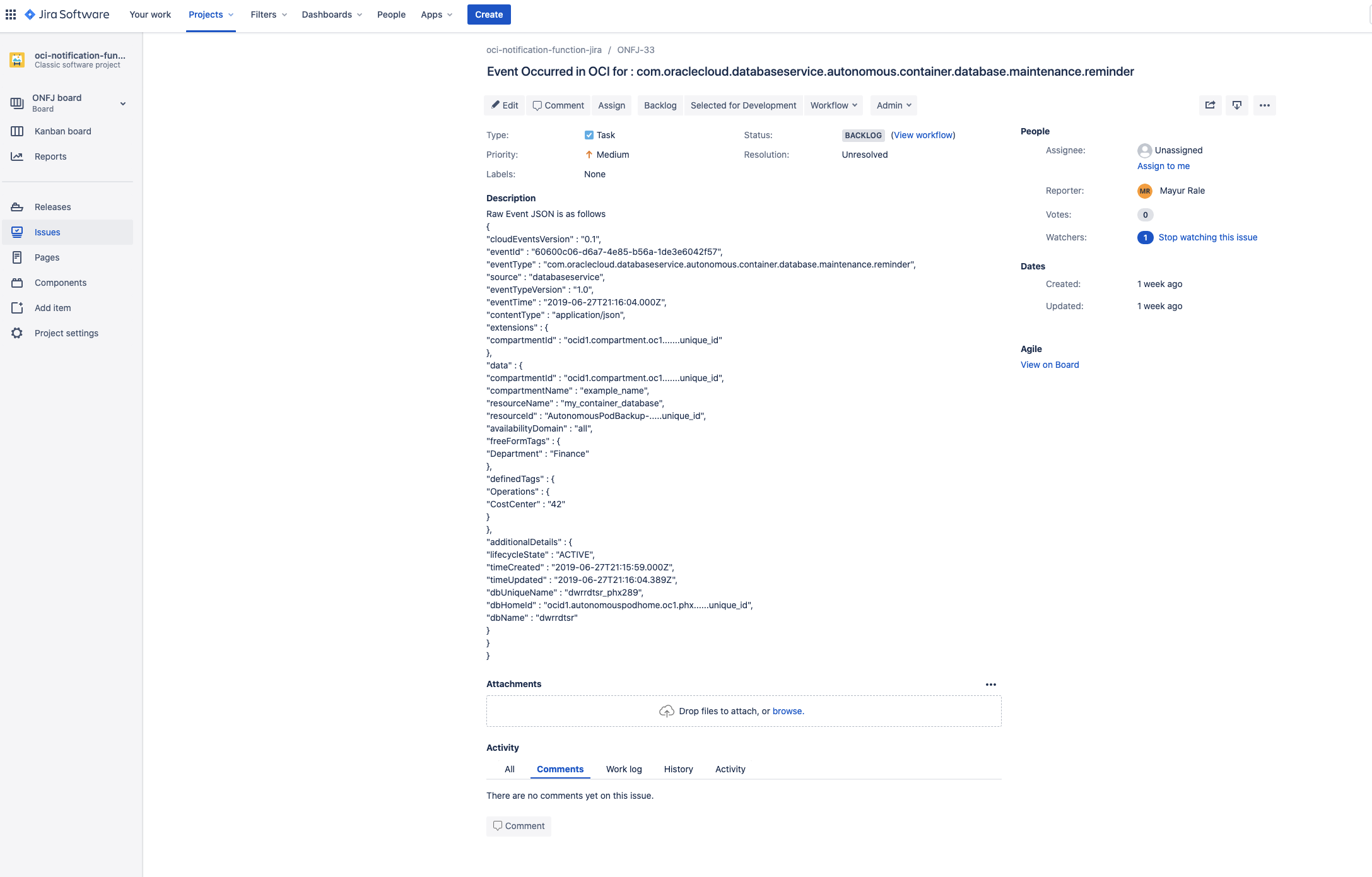Screen dimensions: 1372x877
Task: Open the app switcher grid icon
Action: tap(11, 14)
